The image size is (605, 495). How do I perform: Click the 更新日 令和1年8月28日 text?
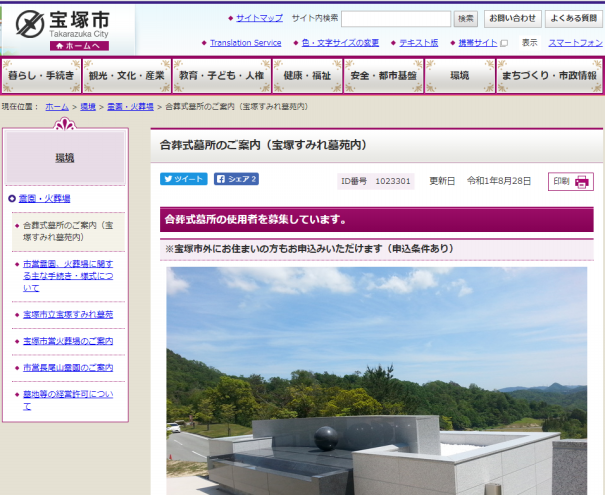[480, 181]
